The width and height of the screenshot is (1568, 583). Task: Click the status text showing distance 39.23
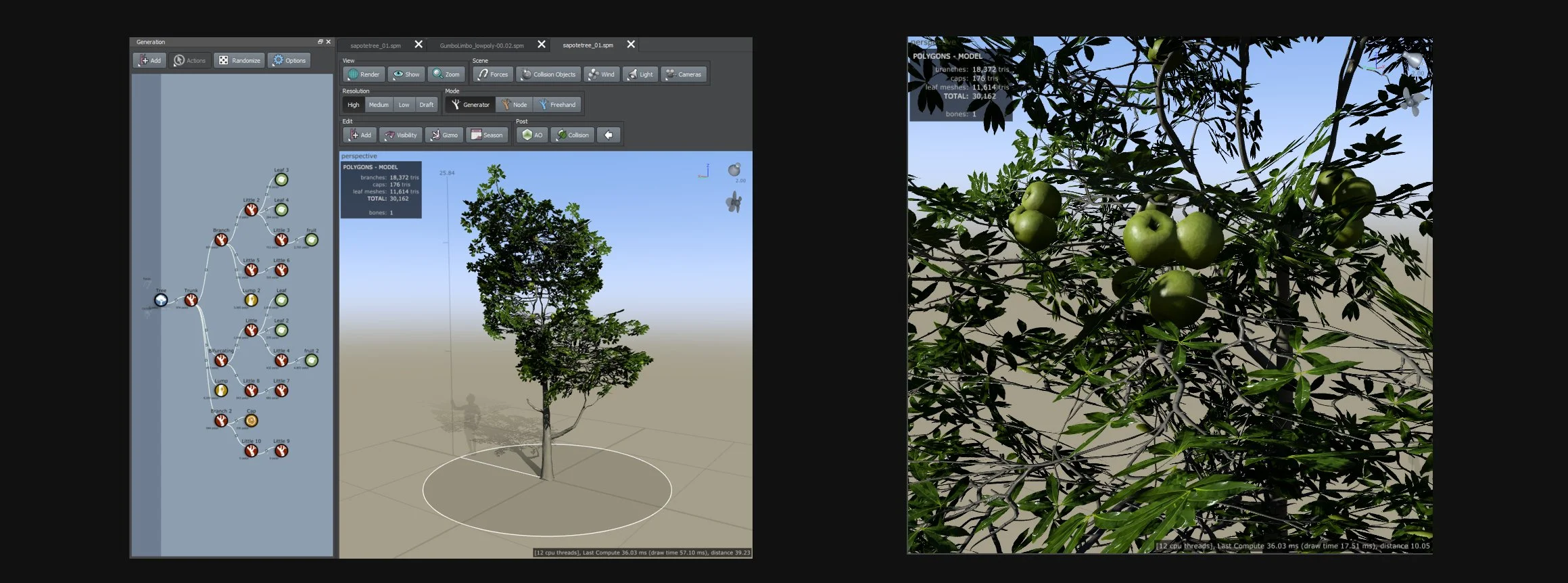pyautogui.click(x=642, y=553)
